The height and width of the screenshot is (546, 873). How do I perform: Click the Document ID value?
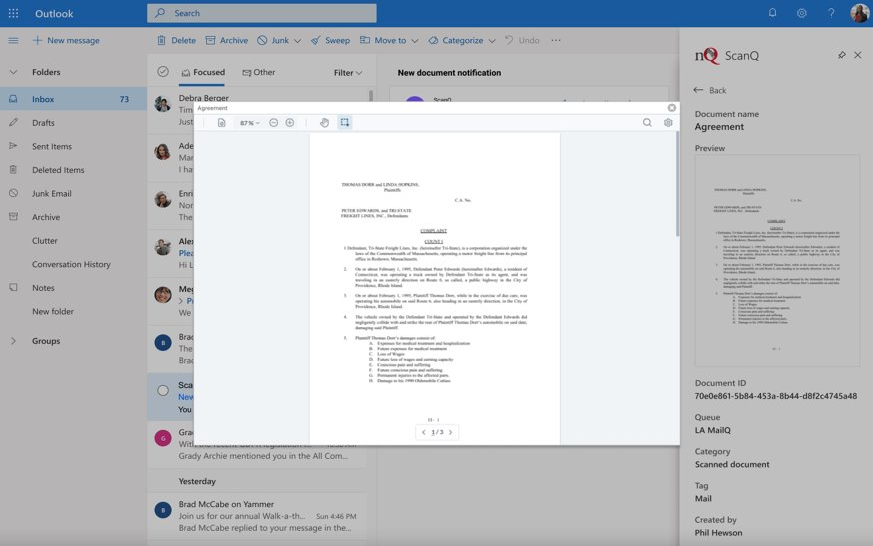tap(776, 396)
